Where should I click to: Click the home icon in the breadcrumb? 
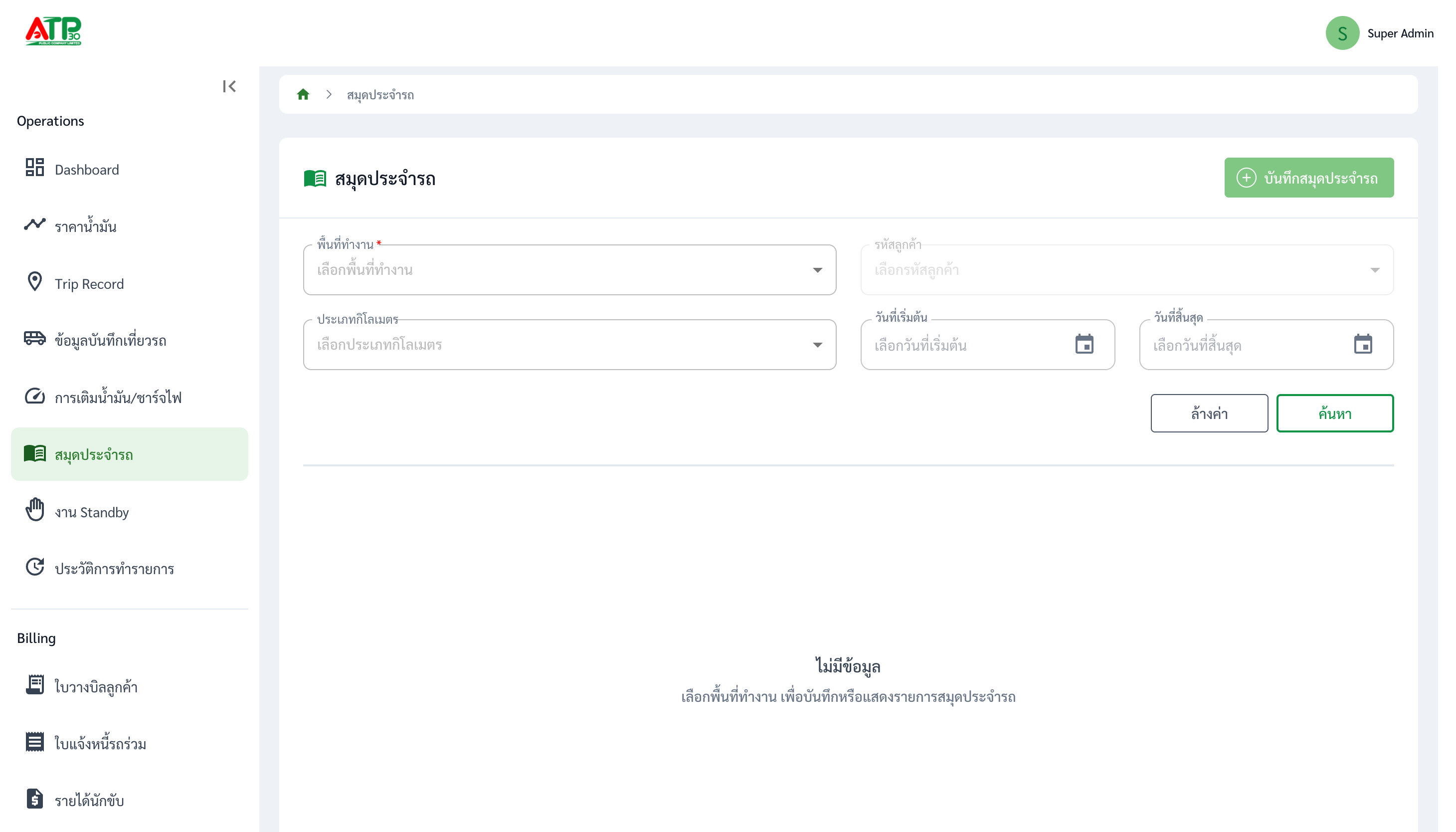click(303, 94)
